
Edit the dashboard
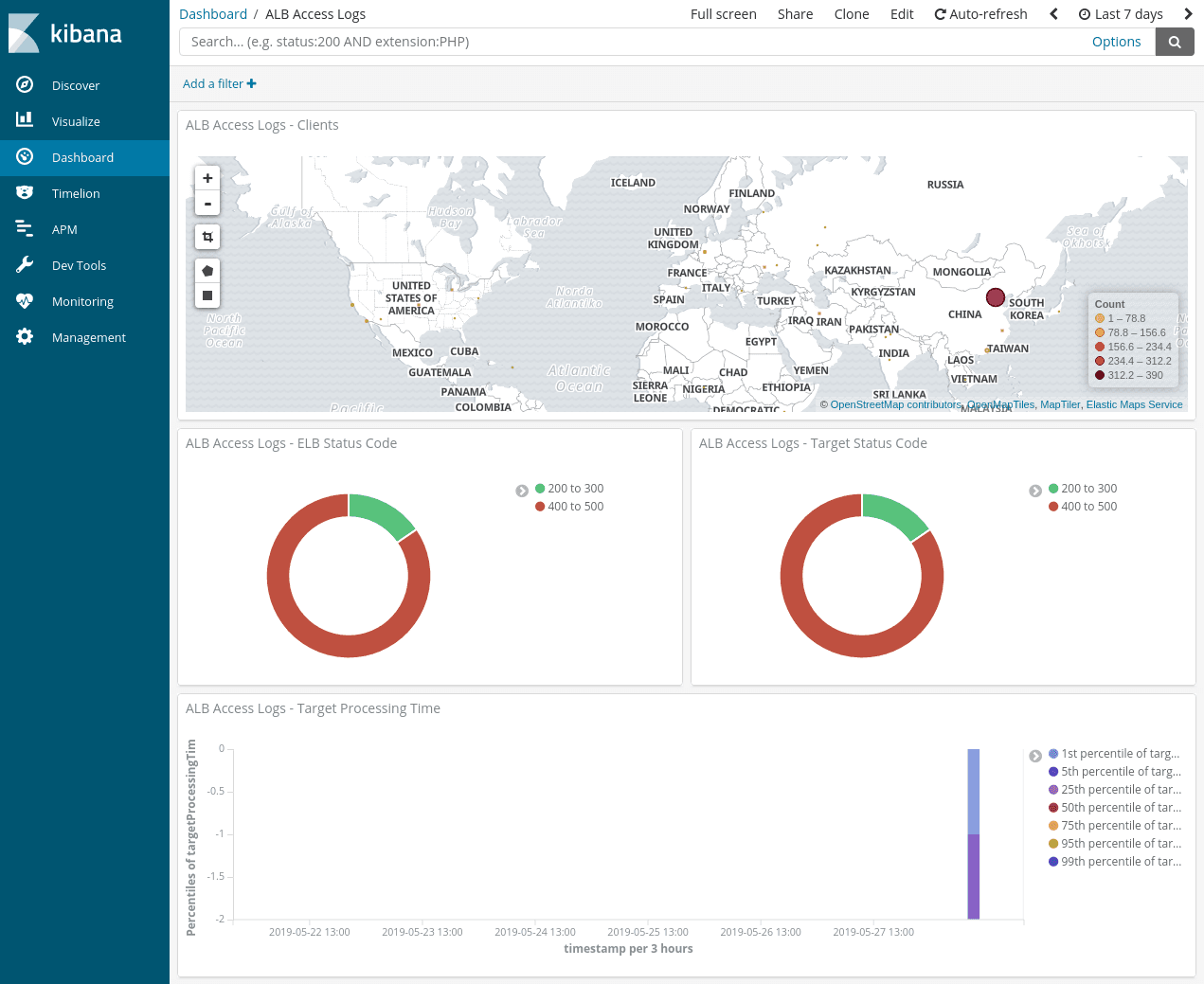click(902, 14)
